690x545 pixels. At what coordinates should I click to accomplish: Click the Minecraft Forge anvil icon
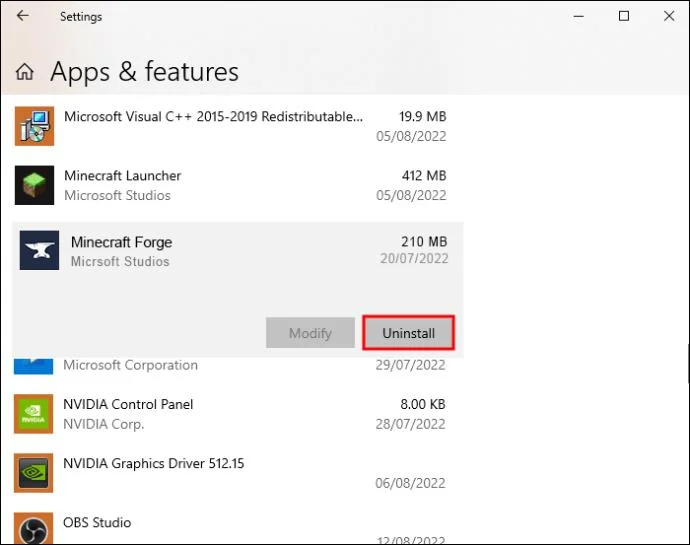pos(39,250)
